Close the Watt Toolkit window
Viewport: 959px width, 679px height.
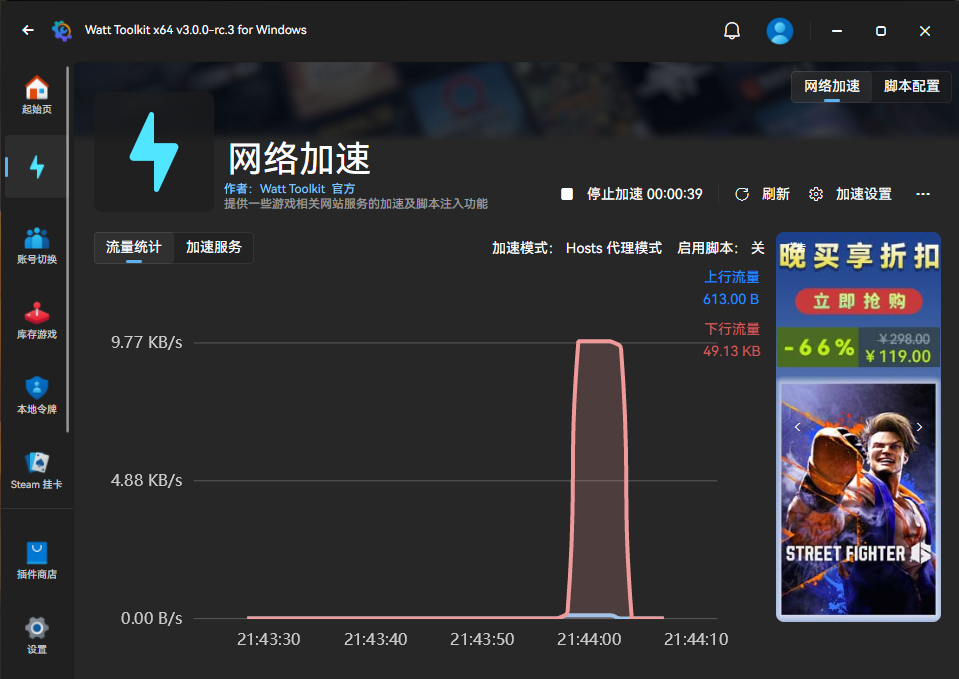pos(925,31)
